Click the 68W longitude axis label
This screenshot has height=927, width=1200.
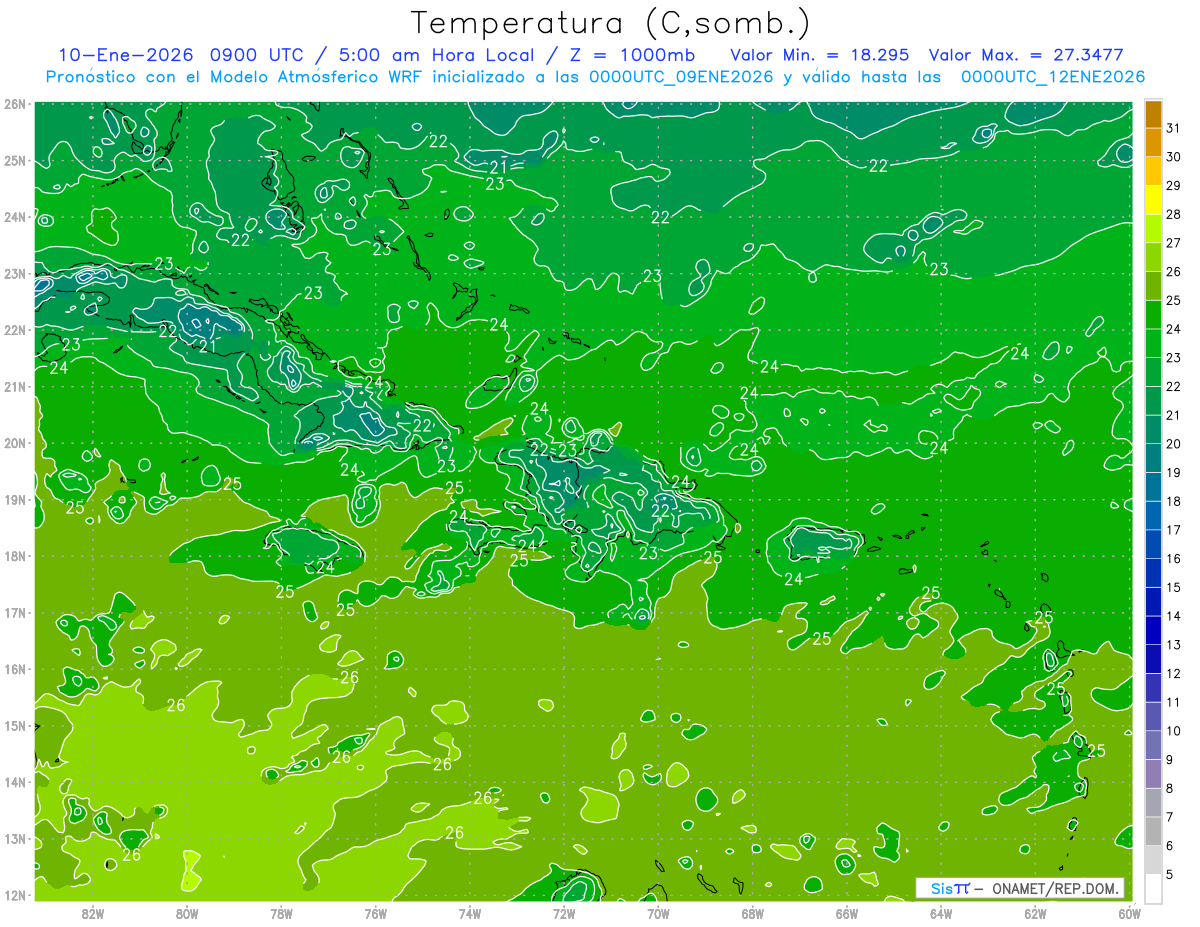pyautogui.click(x=753, y=913)
